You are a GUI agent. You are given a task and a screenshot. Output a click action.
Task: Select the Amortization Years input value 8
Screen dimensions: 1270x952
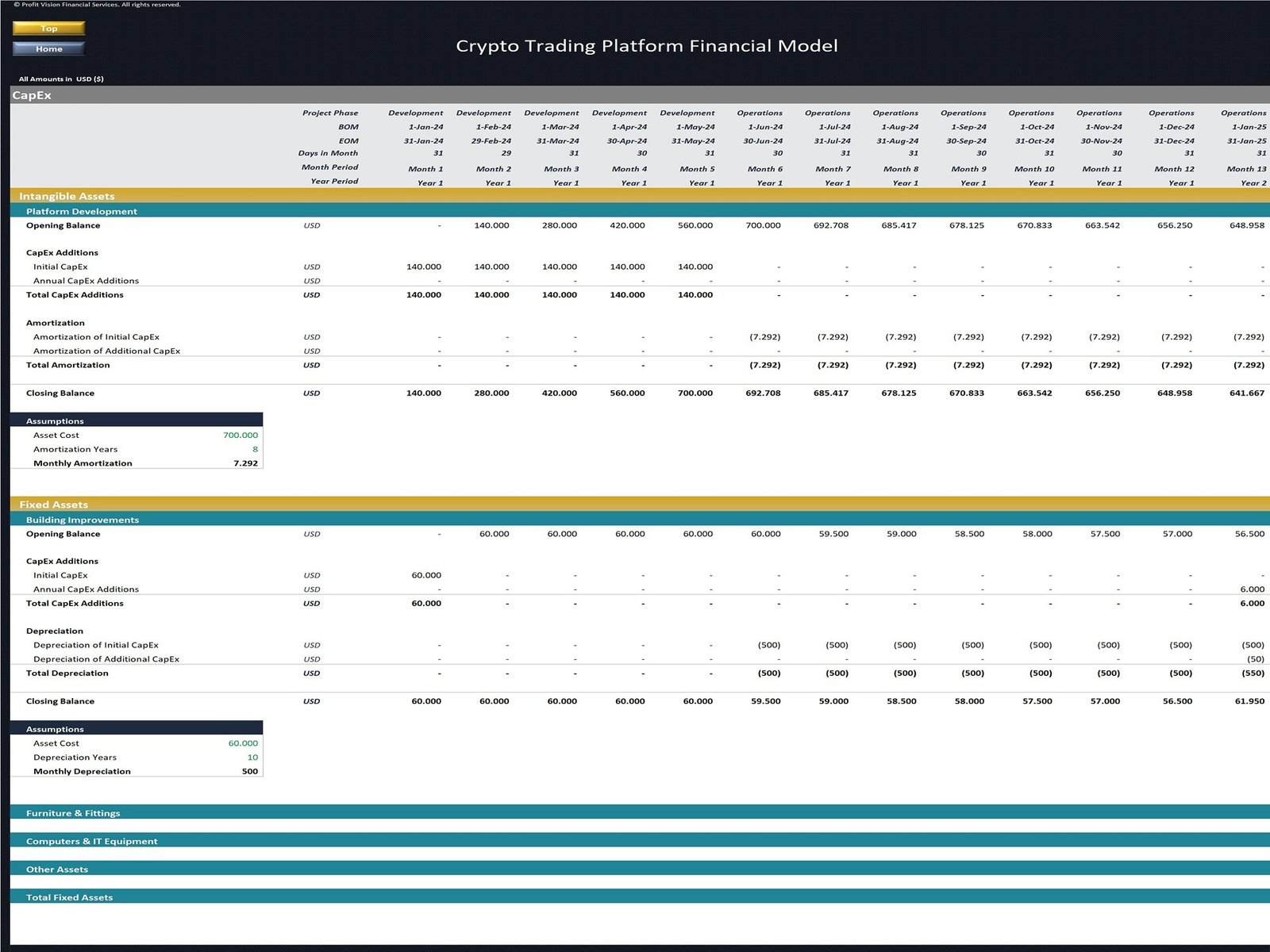coord(255,449)
